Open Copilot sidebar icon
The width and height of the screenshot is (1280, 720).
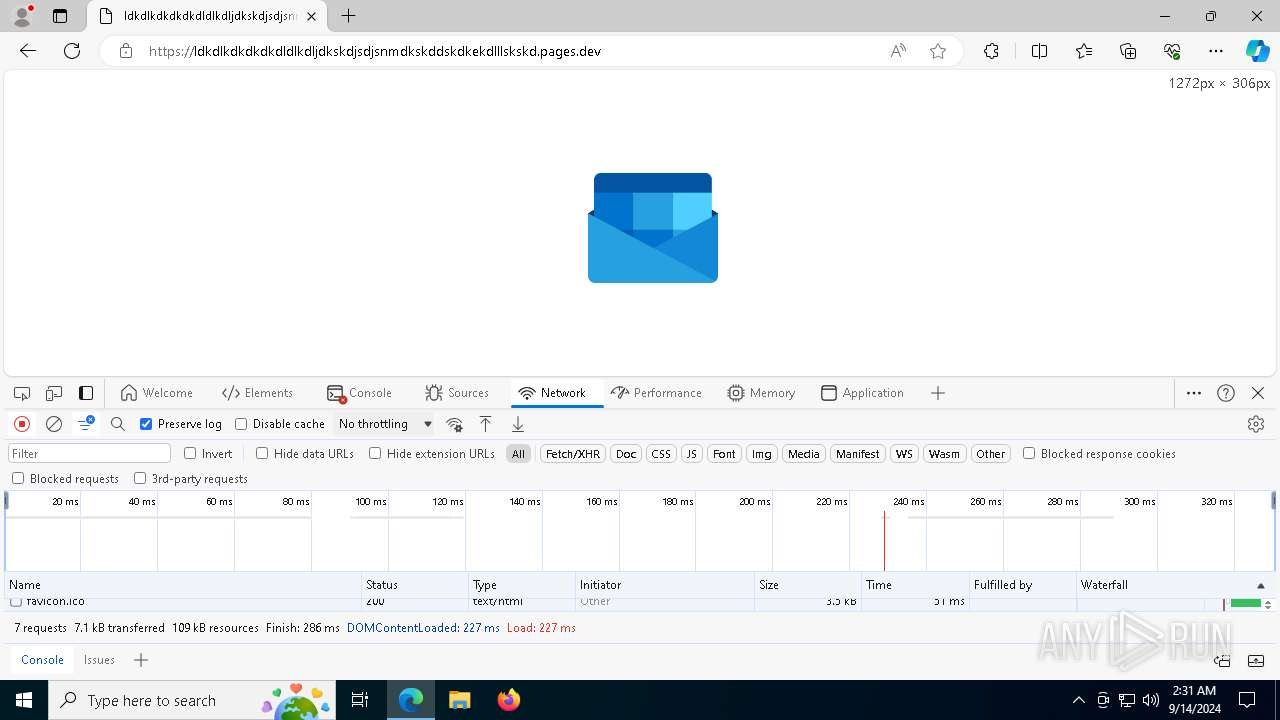(1257, 51)
